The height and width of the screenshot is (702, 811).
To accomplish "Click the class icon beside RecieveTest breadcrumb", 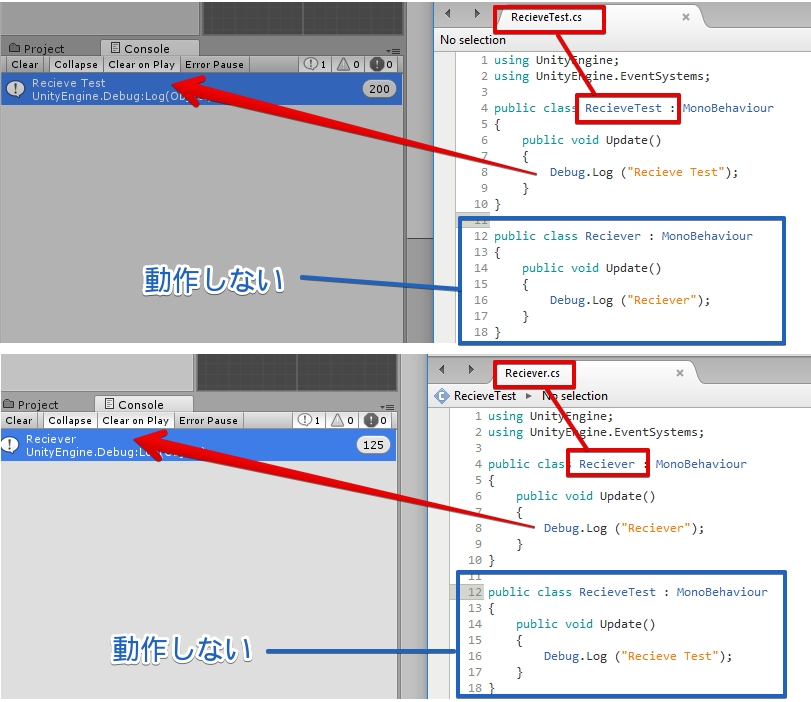I will pyautogui.click(x=441, y=396).
